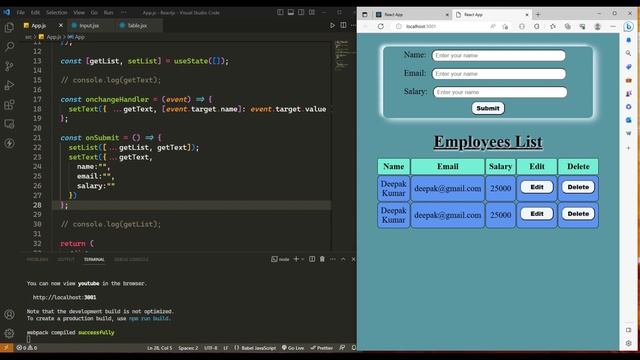The image size is (640, 360).
Task: Click Edit button in second Deepak Kumar row
Action: pyautogui.click(x=537, y=213)
